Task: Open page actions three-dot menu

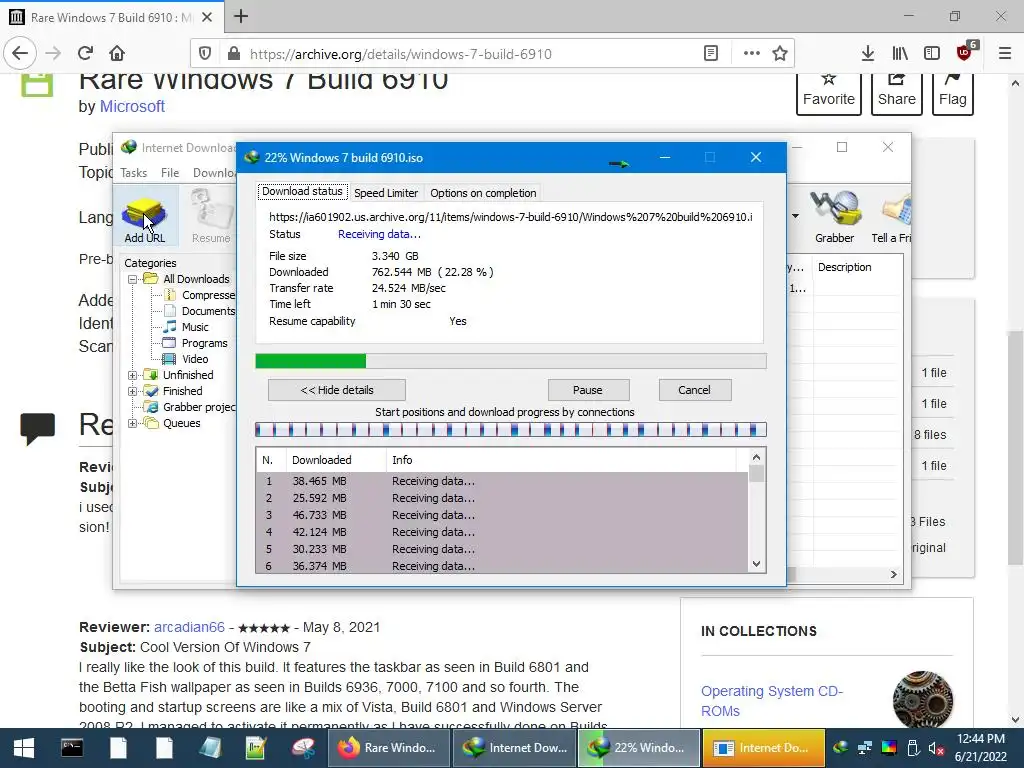Action: (x=752, y=54)
